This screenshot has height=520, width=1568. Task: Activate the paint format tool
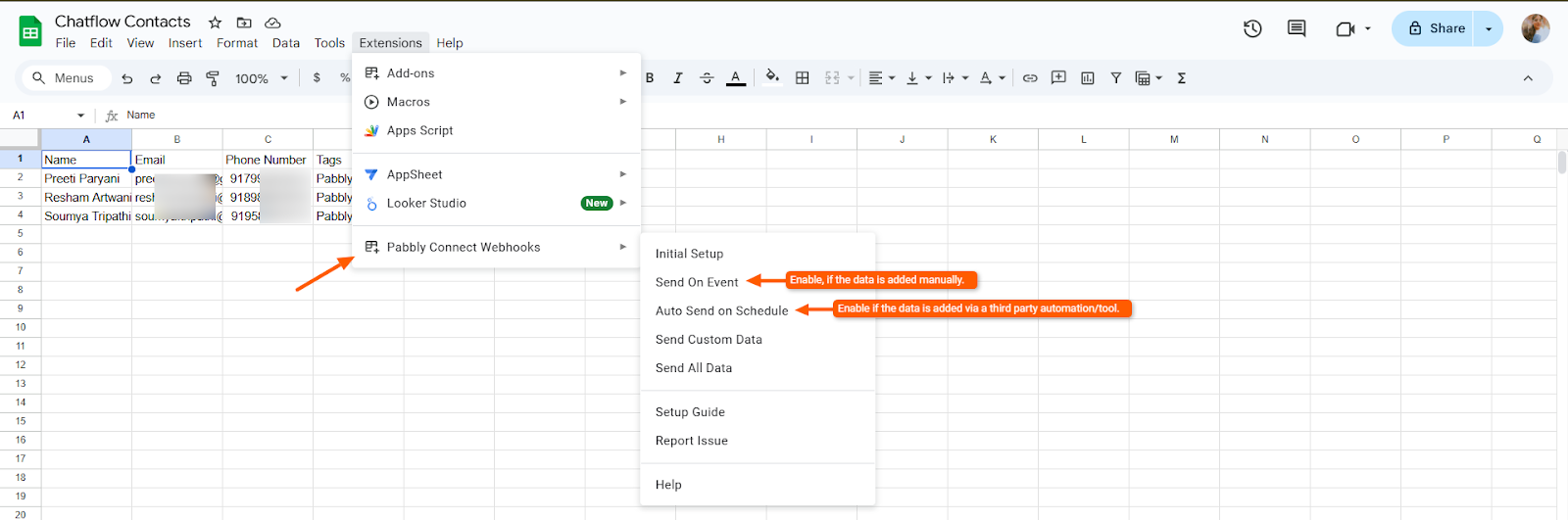213,78
